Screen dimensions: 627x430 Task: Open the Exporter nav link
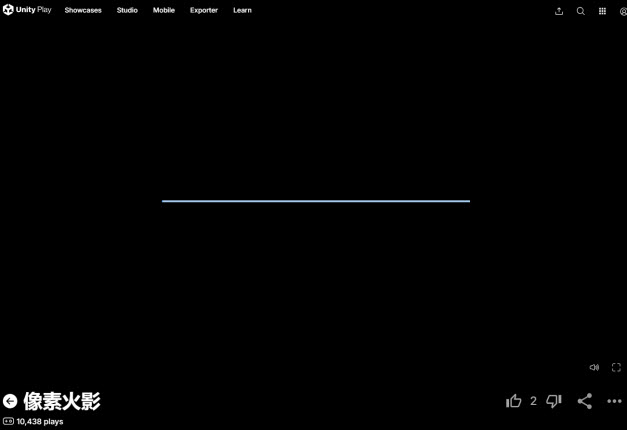click(204, 10)
